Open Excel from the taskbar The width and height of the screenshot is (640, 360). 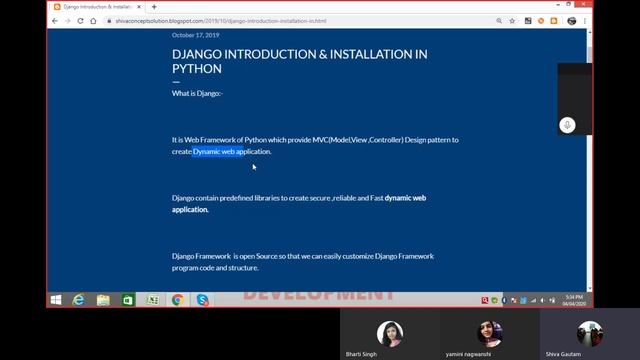153,300
